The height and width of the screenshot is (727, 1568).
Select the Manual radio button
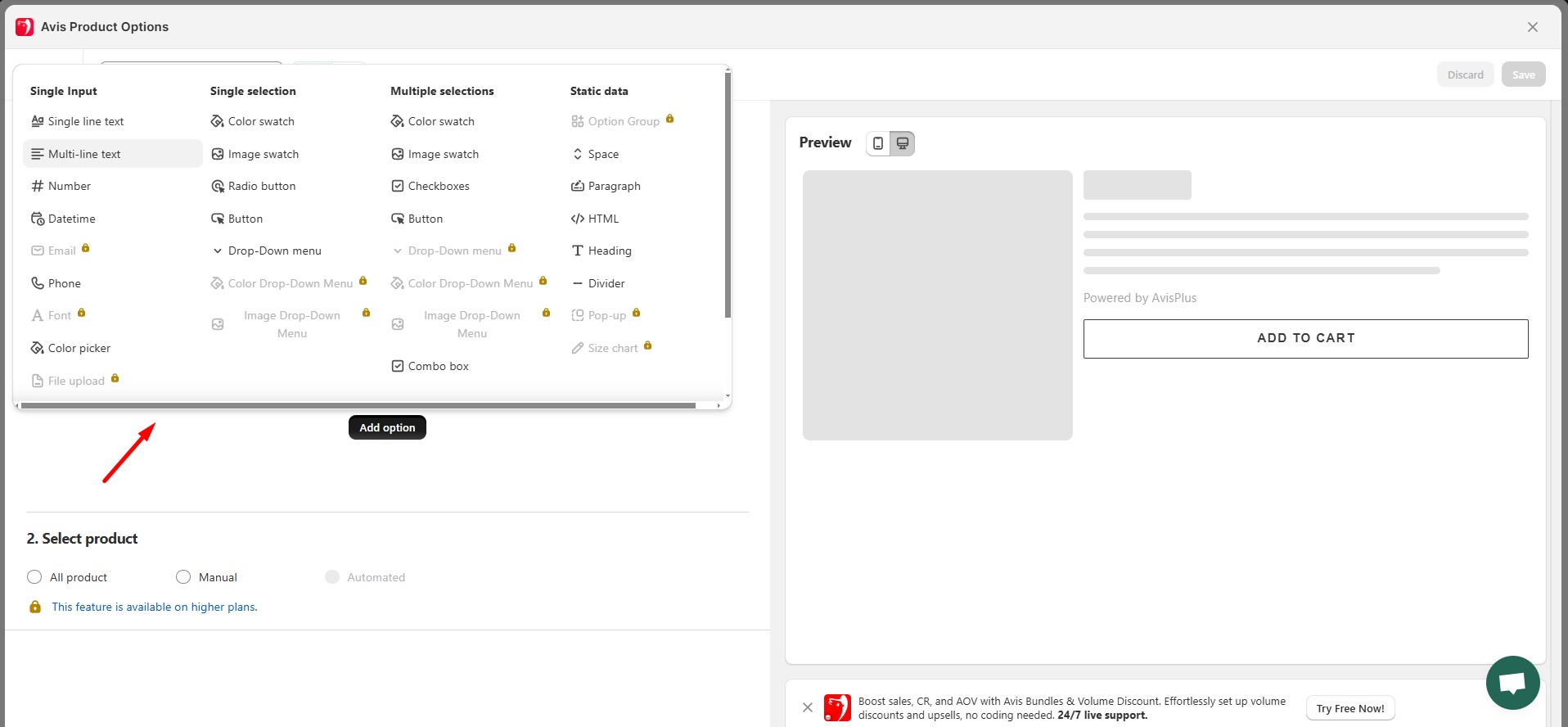(183, 577)
